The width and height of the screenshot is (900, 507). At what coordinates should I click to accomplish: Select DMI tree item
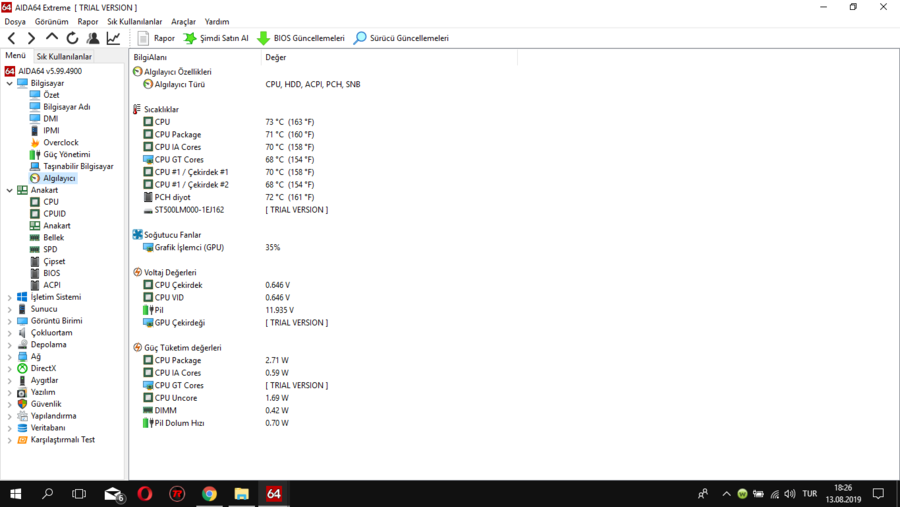pyautogui.click(x=44, y=119)
